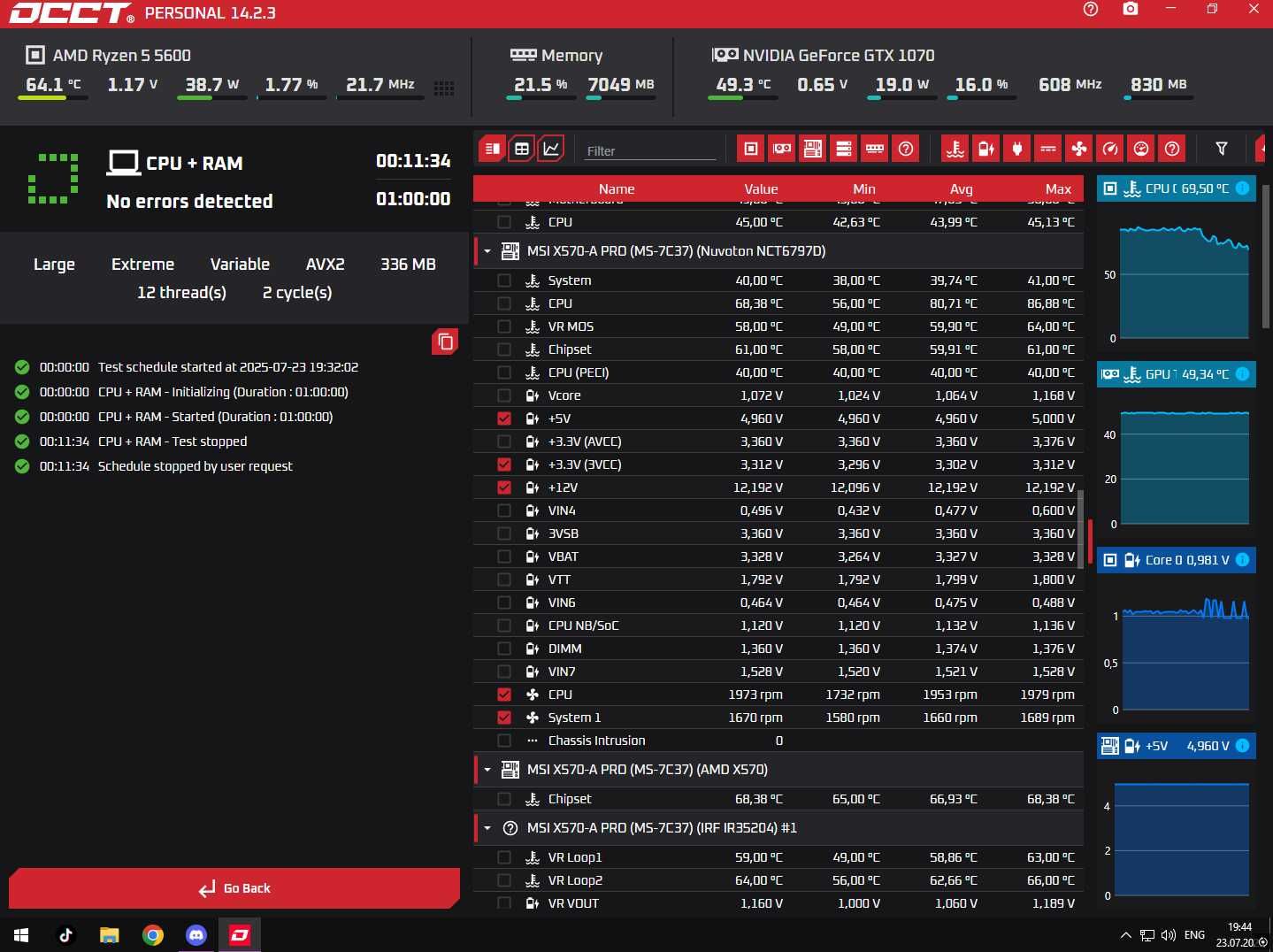Toggle the voltage sensor filter icon

pos(986,149)
